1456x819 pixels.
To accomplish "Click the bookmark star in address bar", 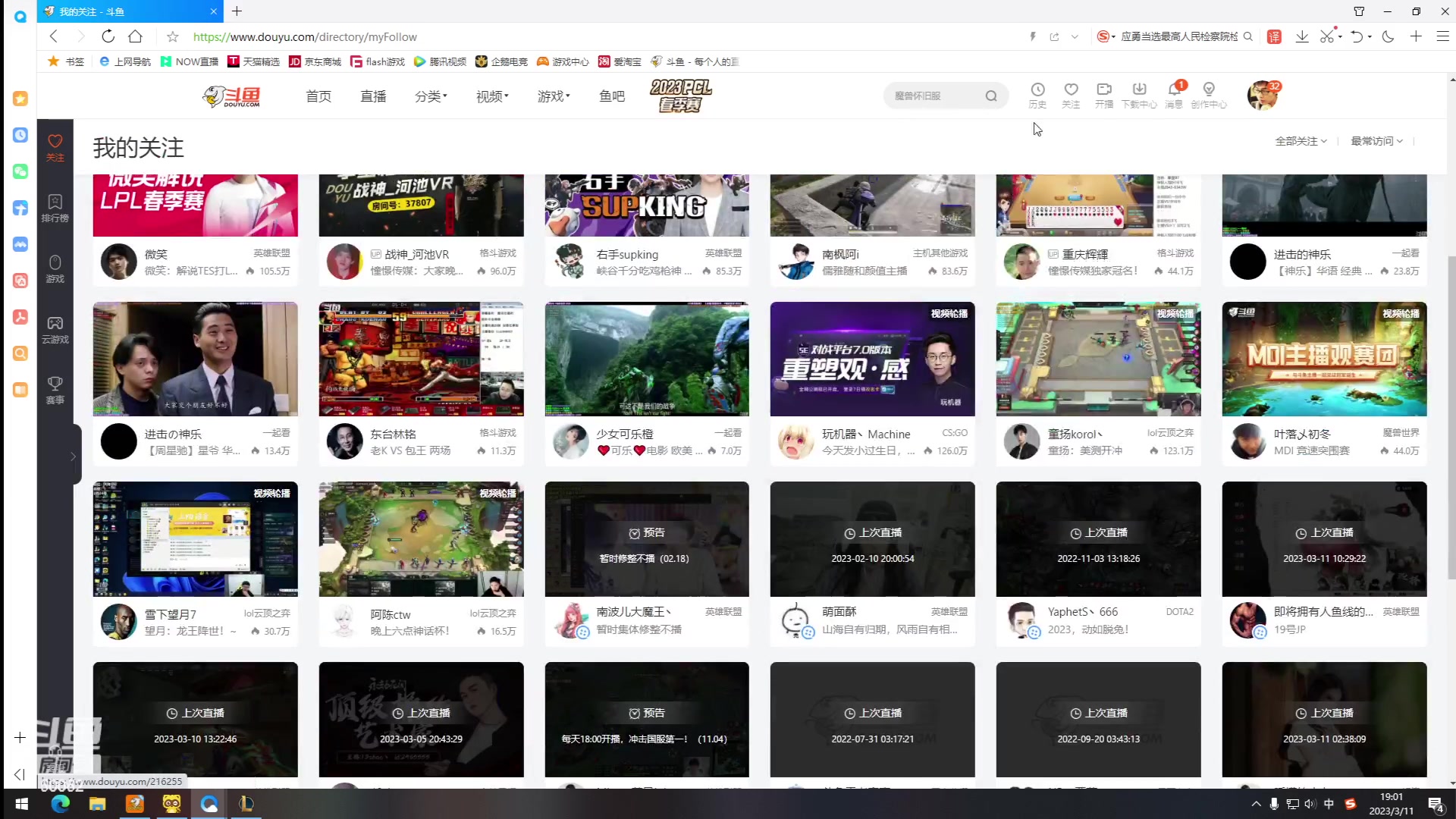I will click(x=173, y=36).
